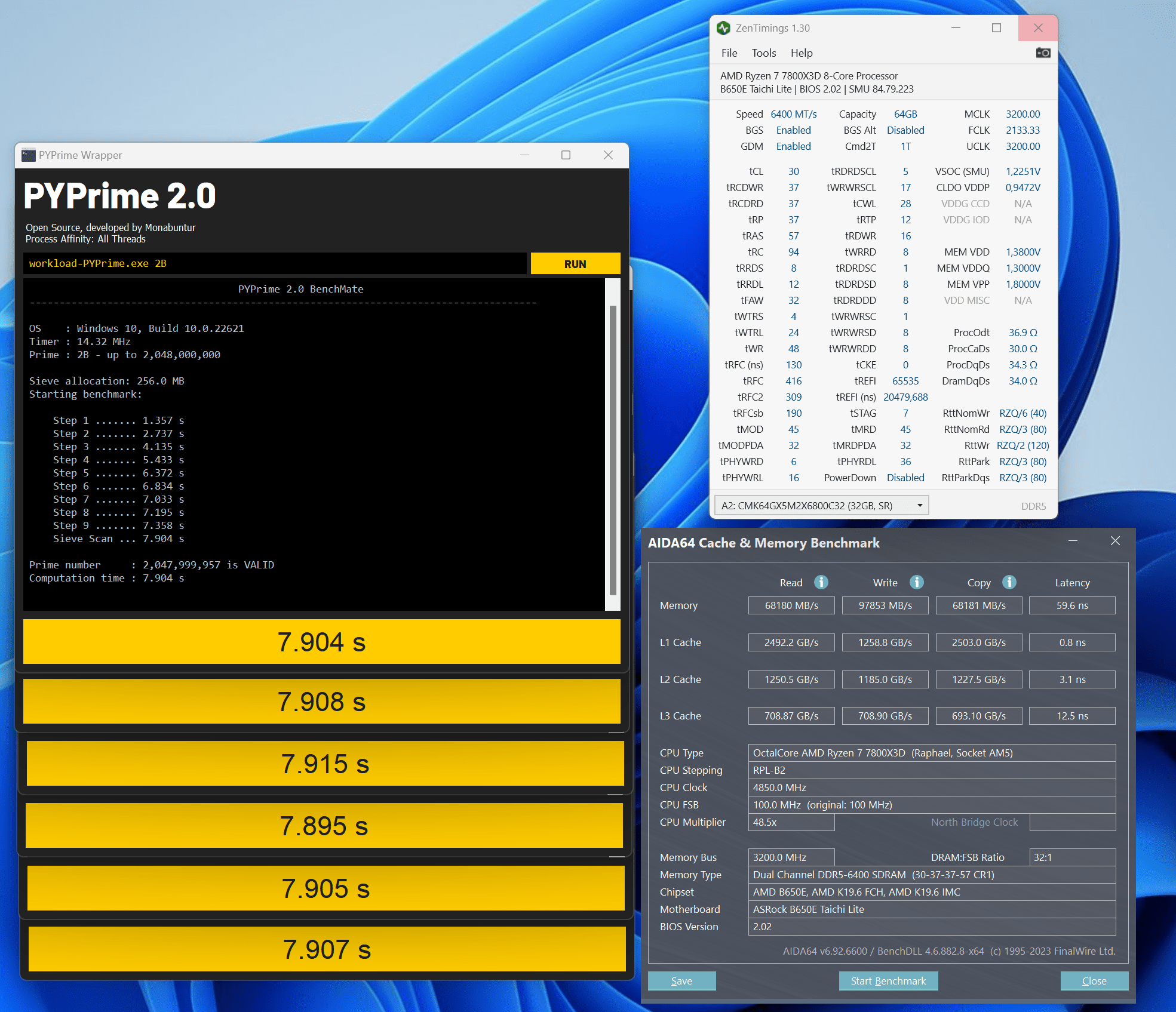1176x1012 pixels.
Task: Click the 7.904 s result bar
Action: click(x=321, y=642)
